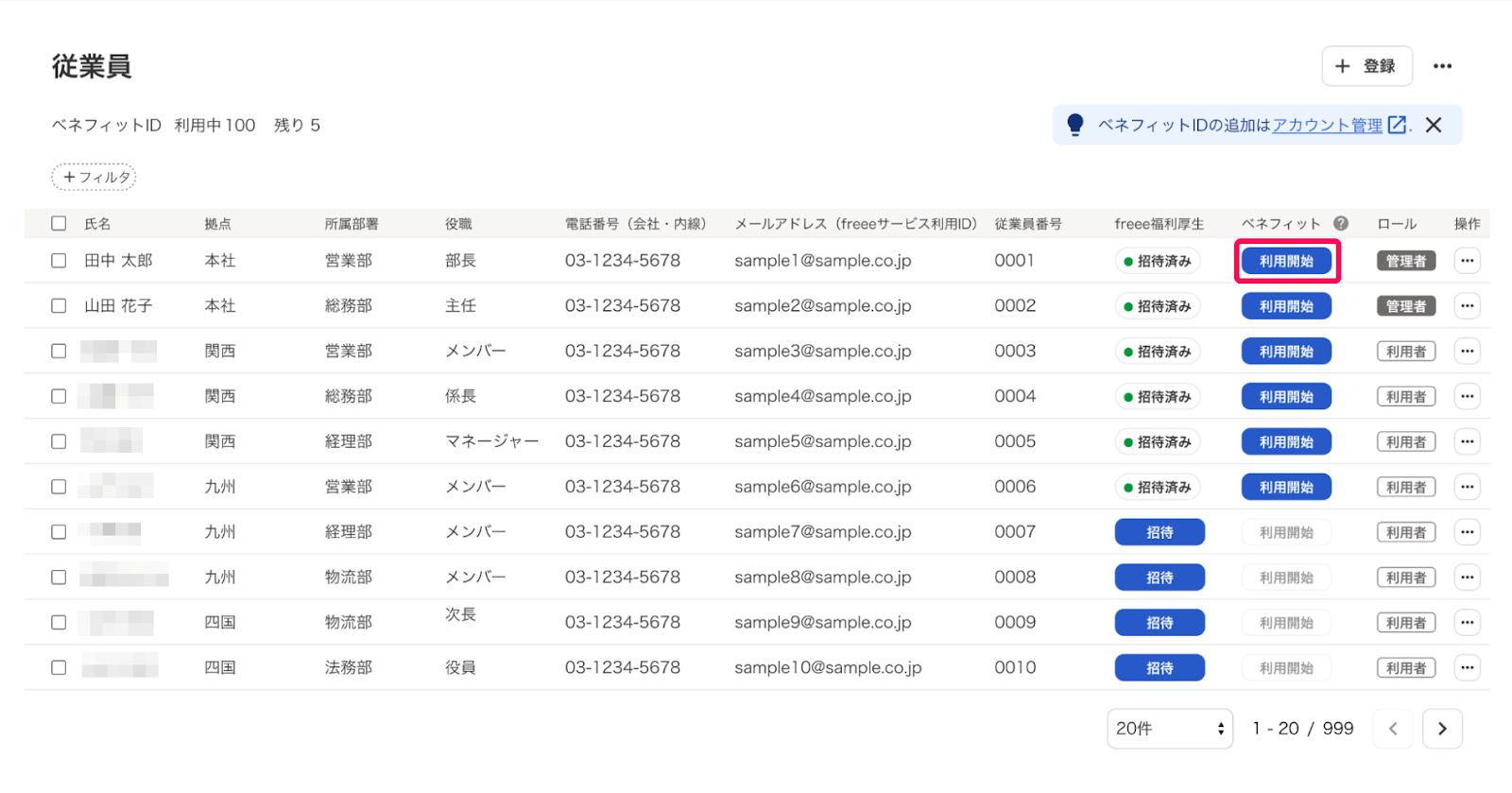Open row actions menu for employee 0007
The image size is (1512, 793).
pyautogui.click(x=1467, y=532)
